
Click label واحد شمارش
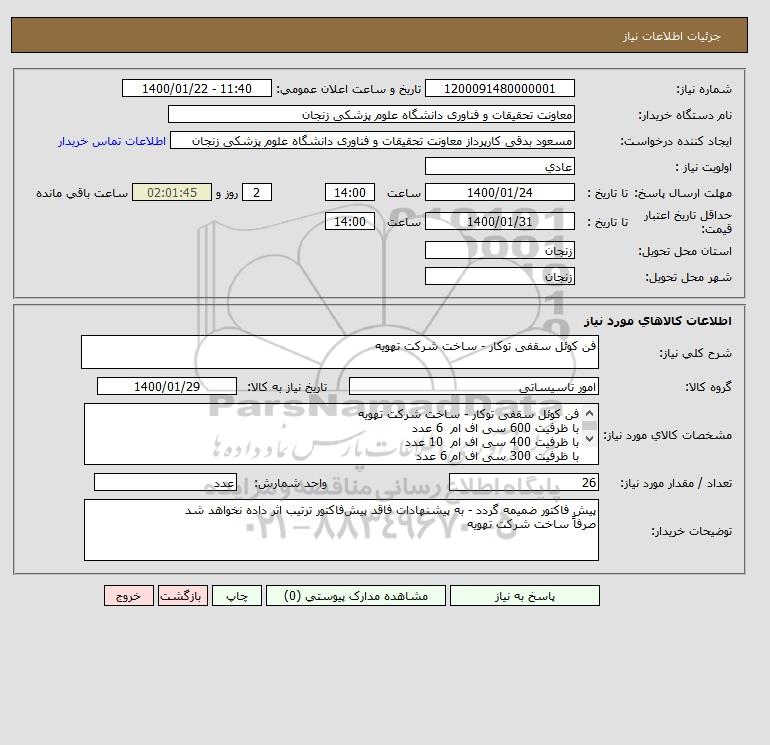290,484
